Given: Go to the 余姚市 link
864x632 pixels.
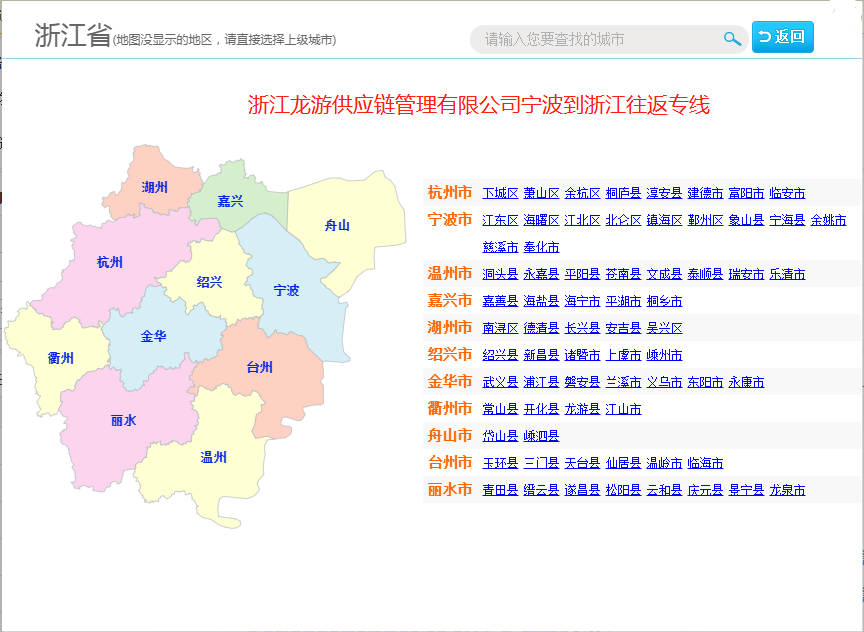Looking at the screenshot, I should click(828, 220).
